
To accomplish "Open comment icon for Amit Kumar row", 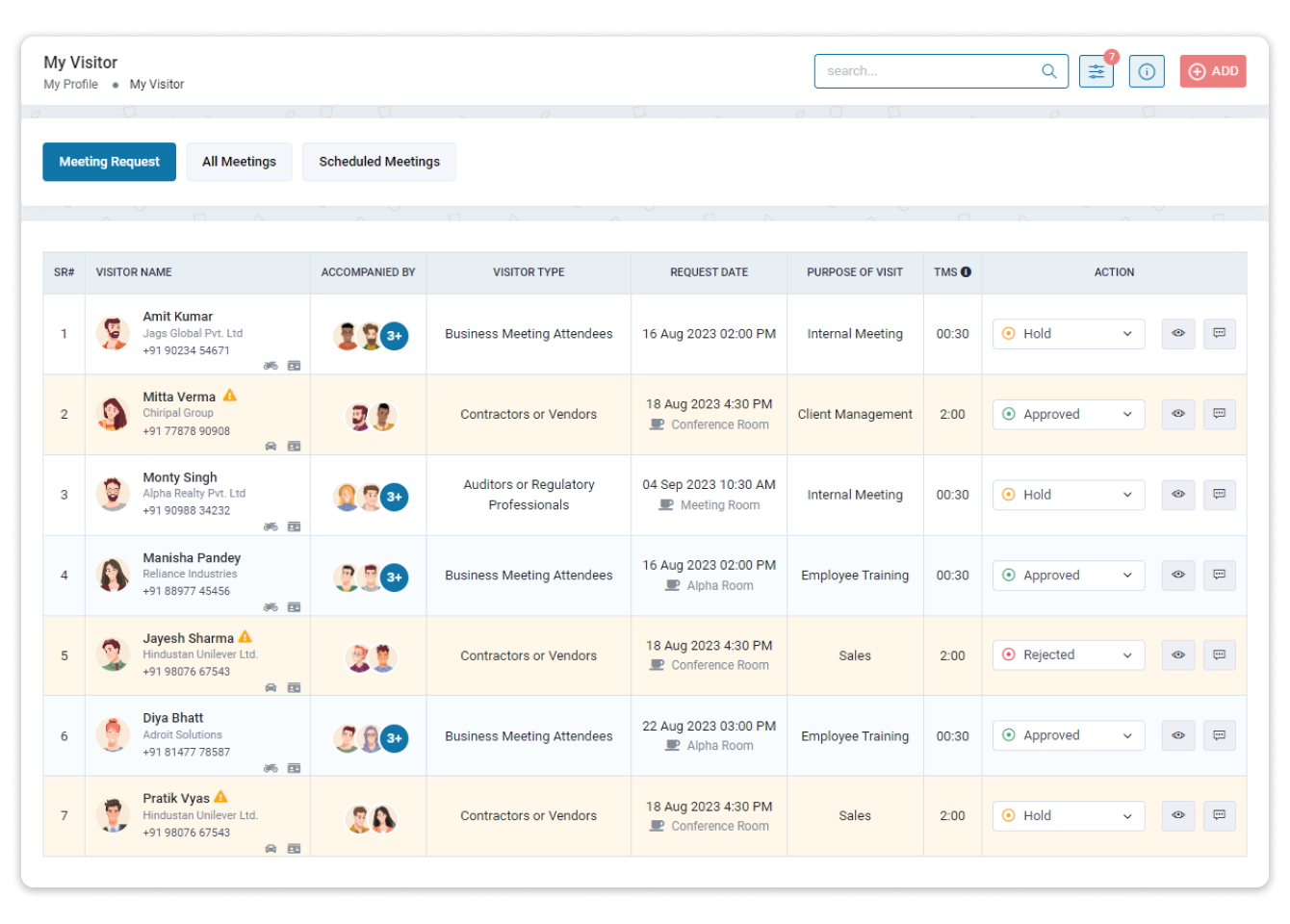I will (x=1219, y=333).
